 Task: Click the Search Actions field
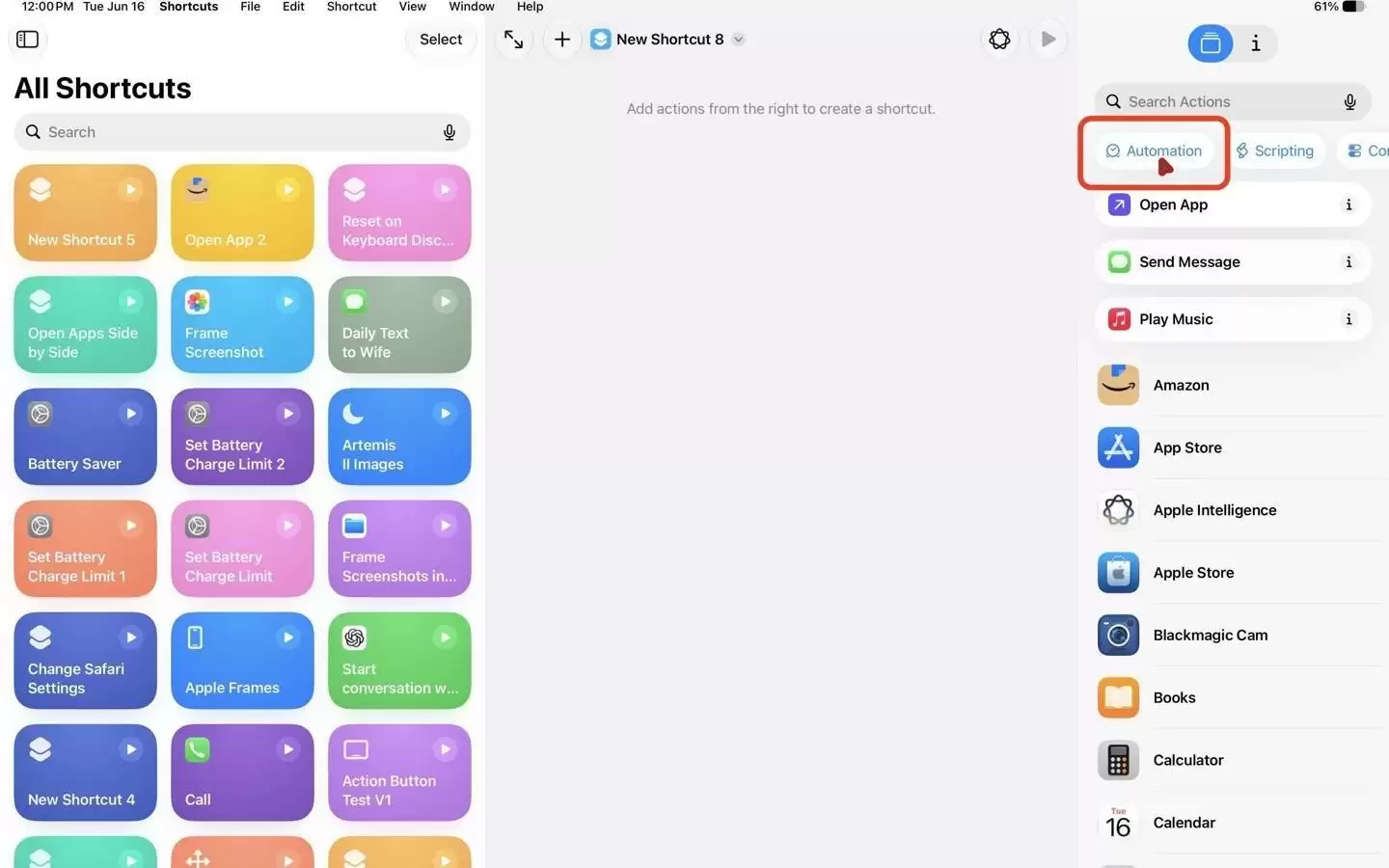[1233, 101]
